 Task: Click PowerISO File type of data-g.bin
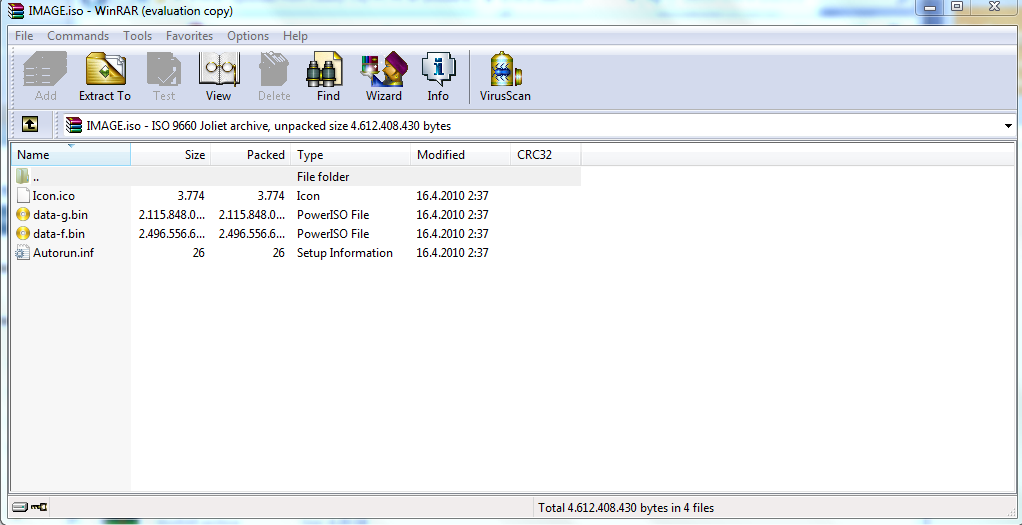333,215
